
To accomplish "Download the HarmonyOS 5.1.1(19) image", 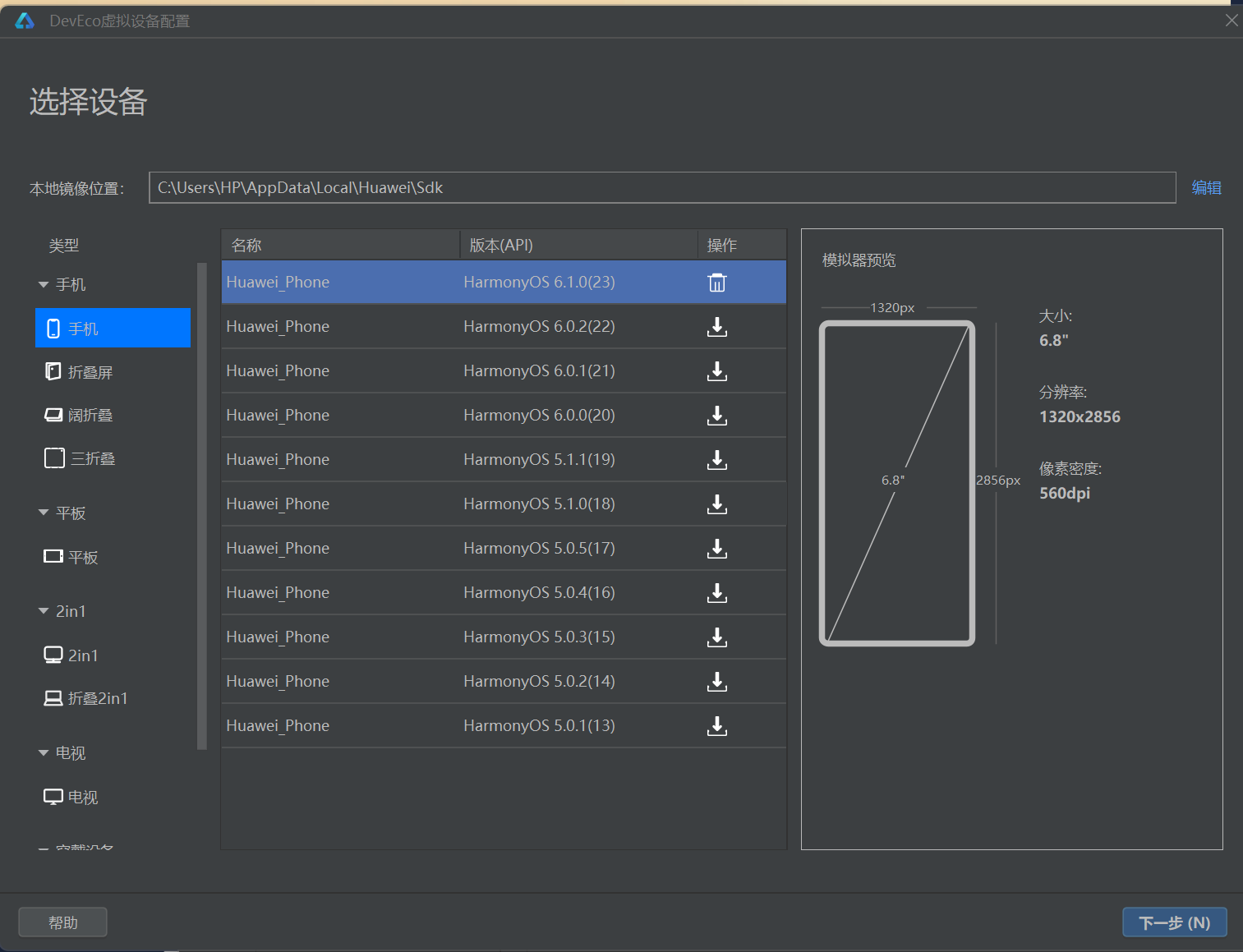I will click(x=717, y=460).
